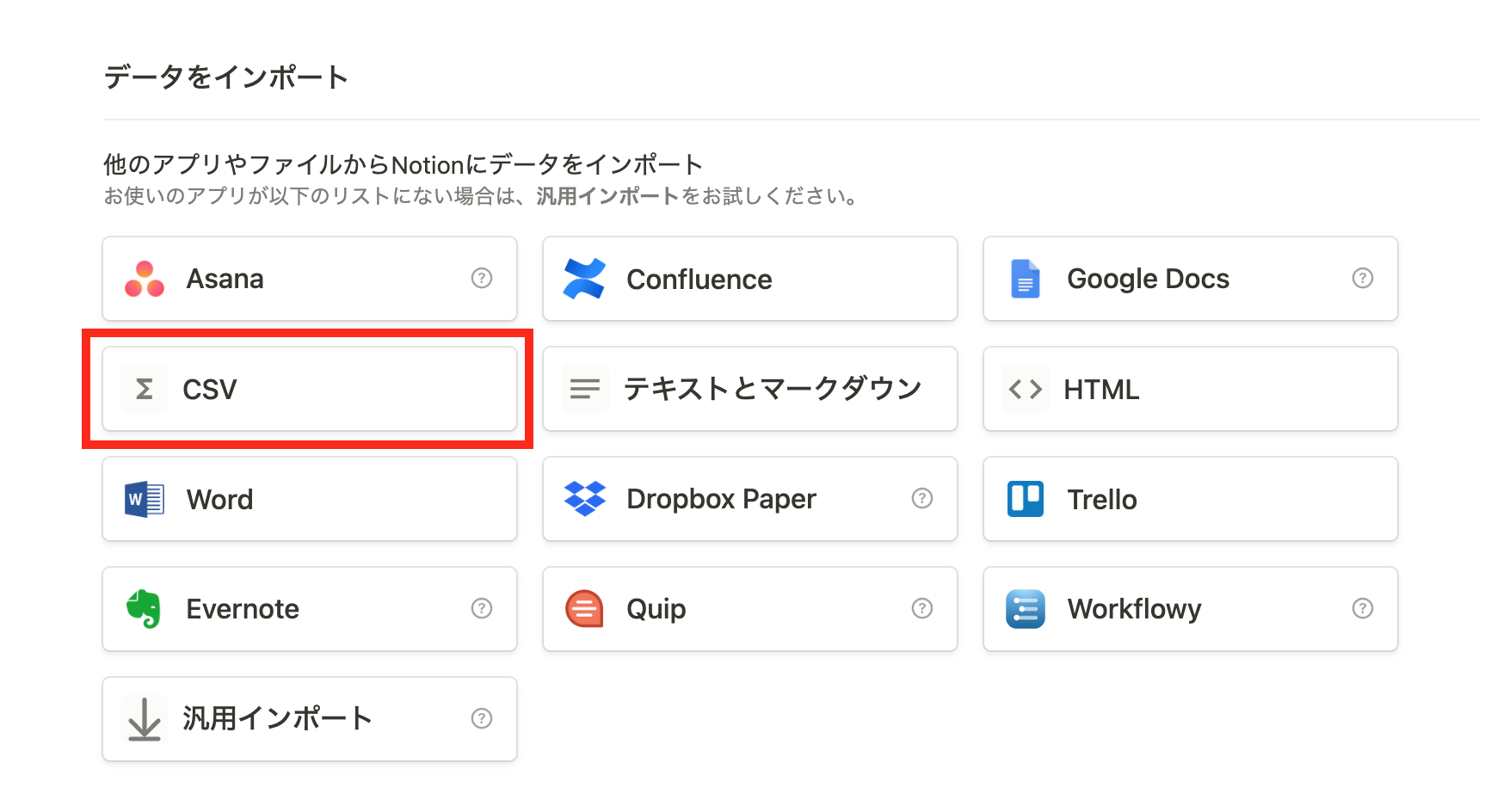Import from Google Docs
This screenshot has height=812, width=1485.
(1191, 279)
